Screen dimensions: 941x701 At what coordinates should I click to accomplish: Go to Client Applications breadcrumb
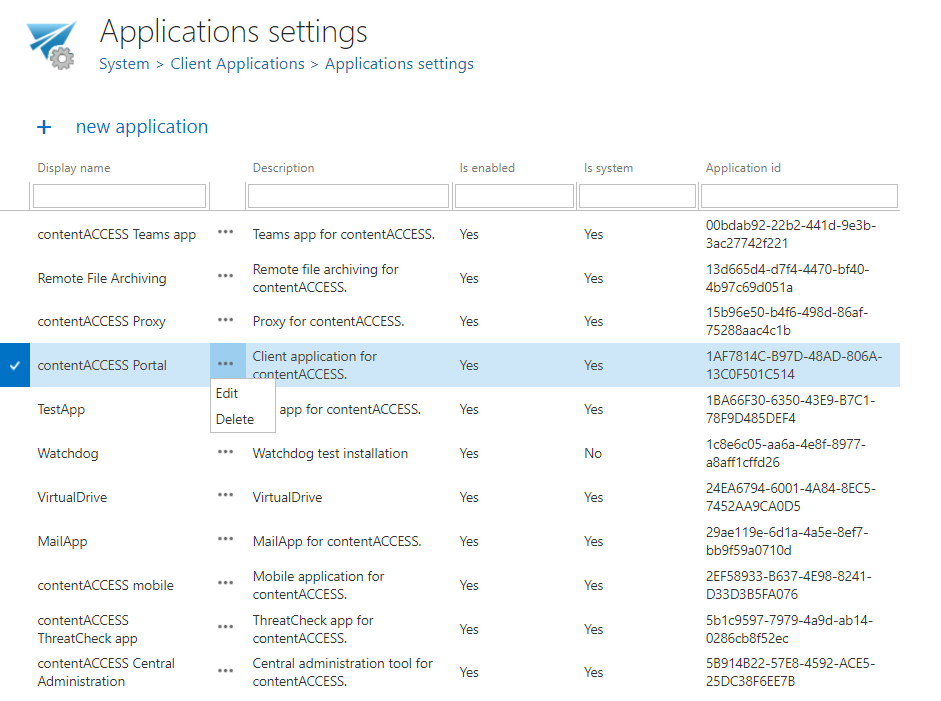(237, 64)
